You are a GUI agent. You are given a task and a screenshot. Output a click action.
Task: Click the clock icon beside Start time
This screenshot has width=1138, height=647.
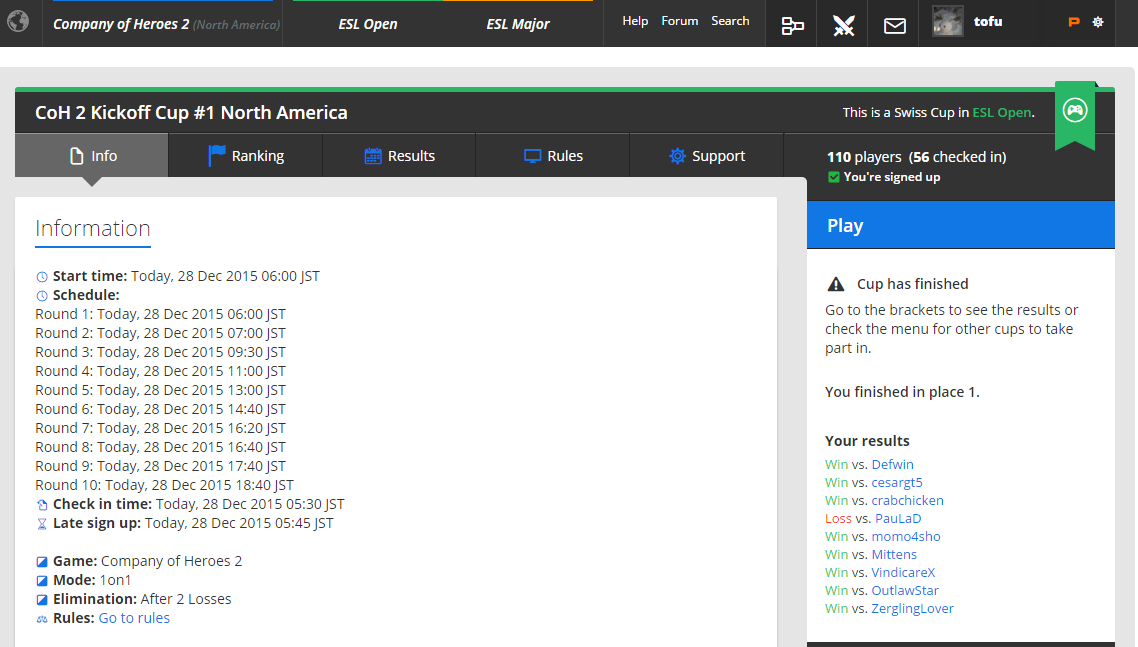click(x=42, y=277)
